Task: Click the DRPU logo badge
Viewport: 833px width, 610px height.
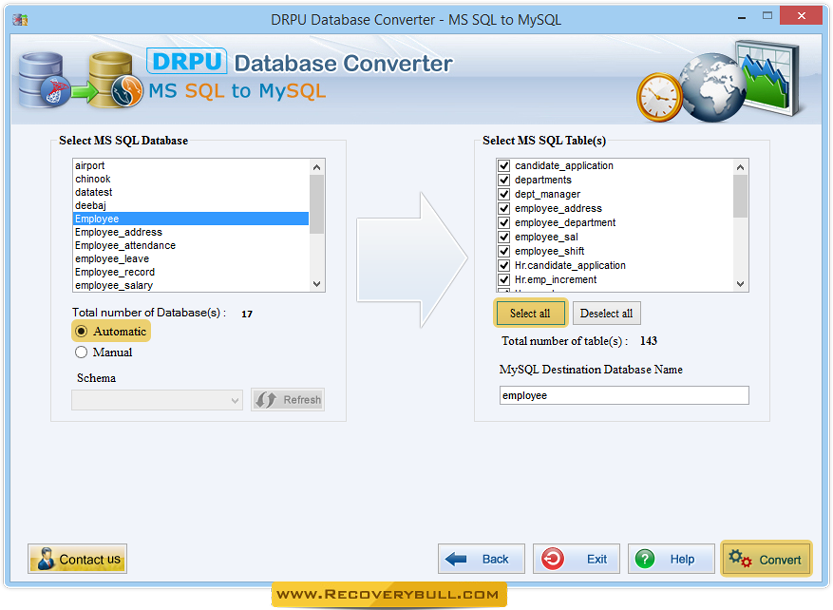Action: [187, 61]
